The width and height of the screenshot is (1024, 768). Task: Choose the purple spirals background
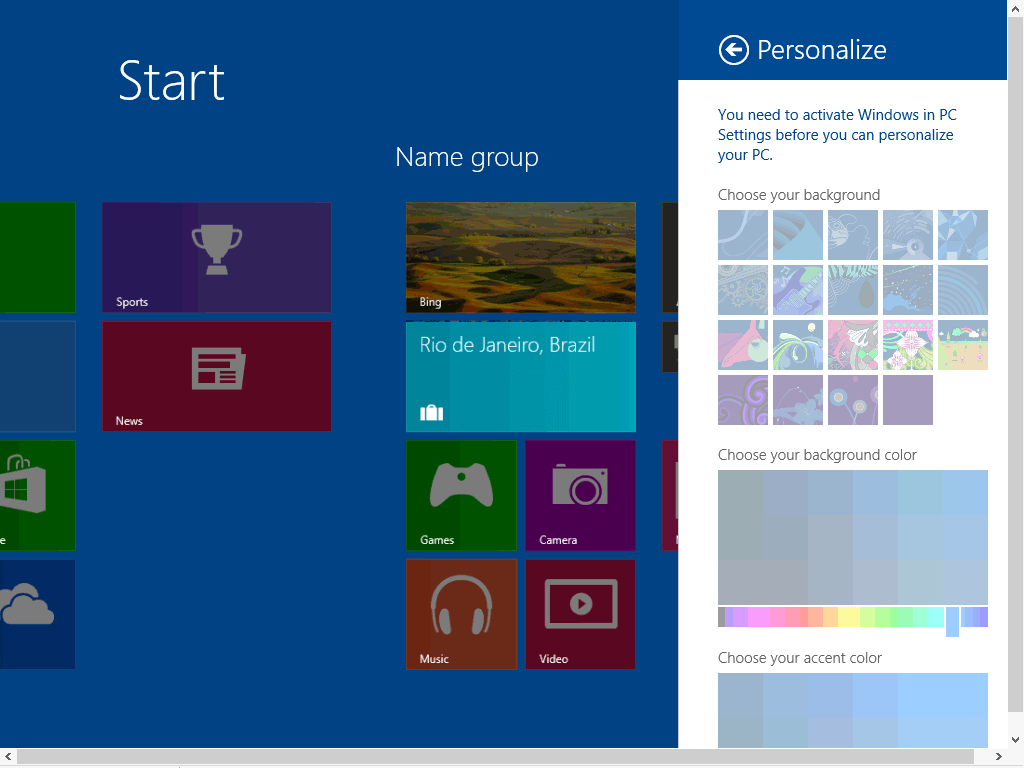743,400
